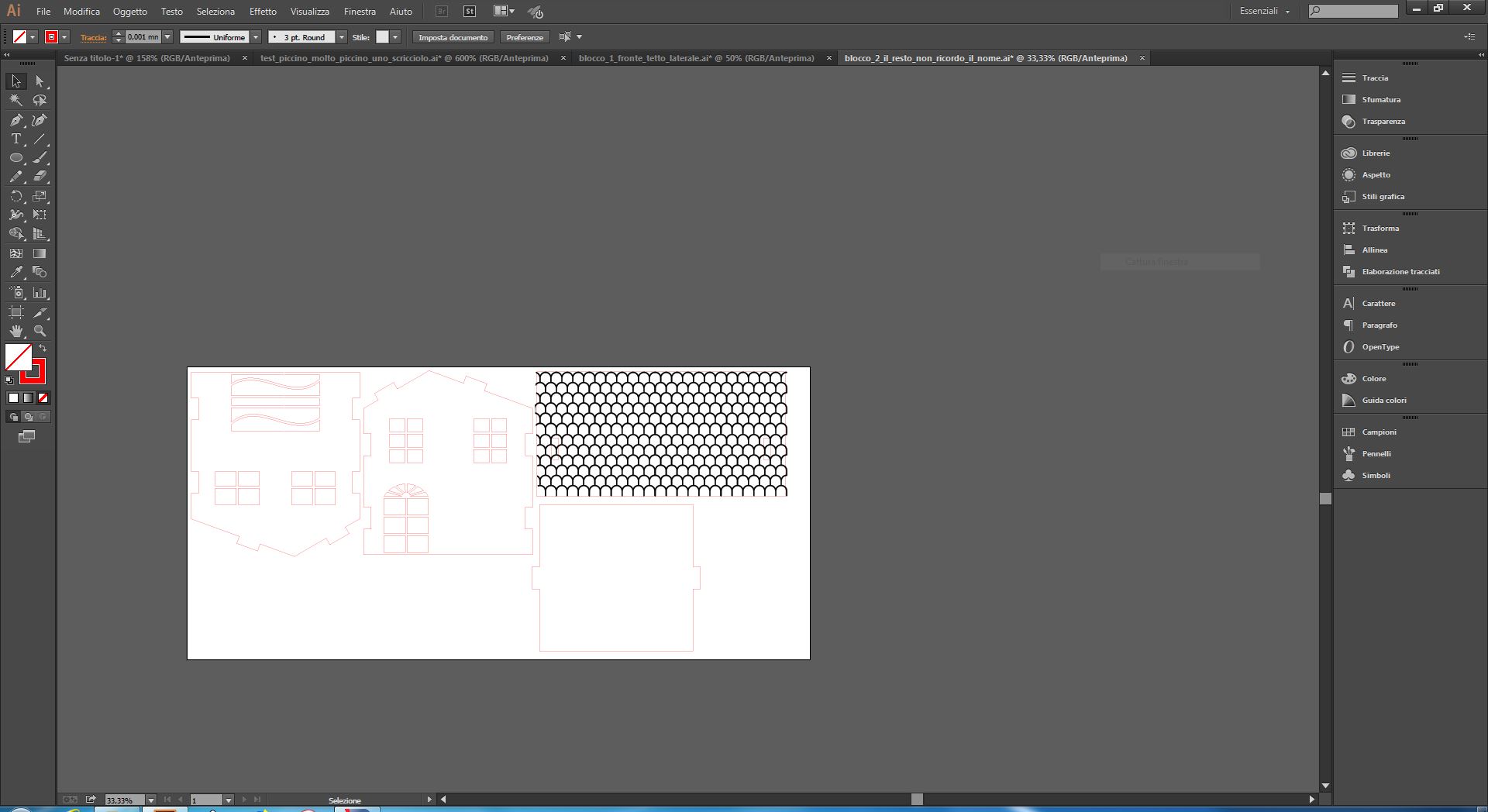Image resolution: width=1488 pixels, height=812 pixels.
Task: Select the Lasso tool
Action: click(40, 101)
